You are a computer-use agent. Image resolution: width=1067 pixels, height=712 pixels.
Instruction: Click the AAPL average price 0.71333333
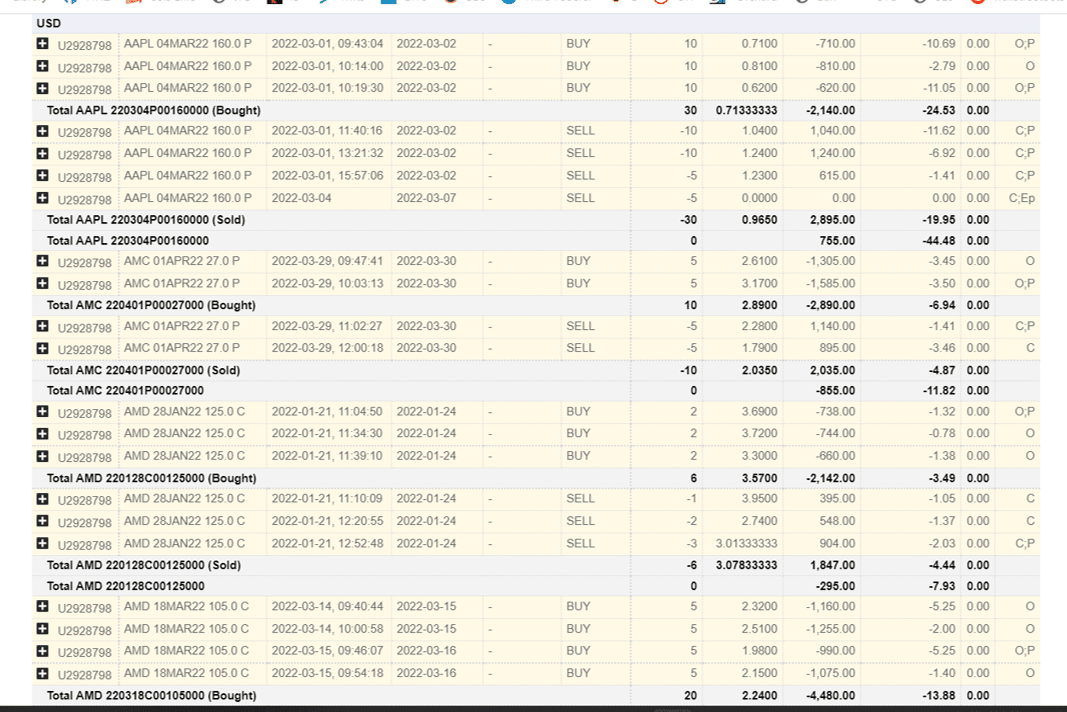746,110
